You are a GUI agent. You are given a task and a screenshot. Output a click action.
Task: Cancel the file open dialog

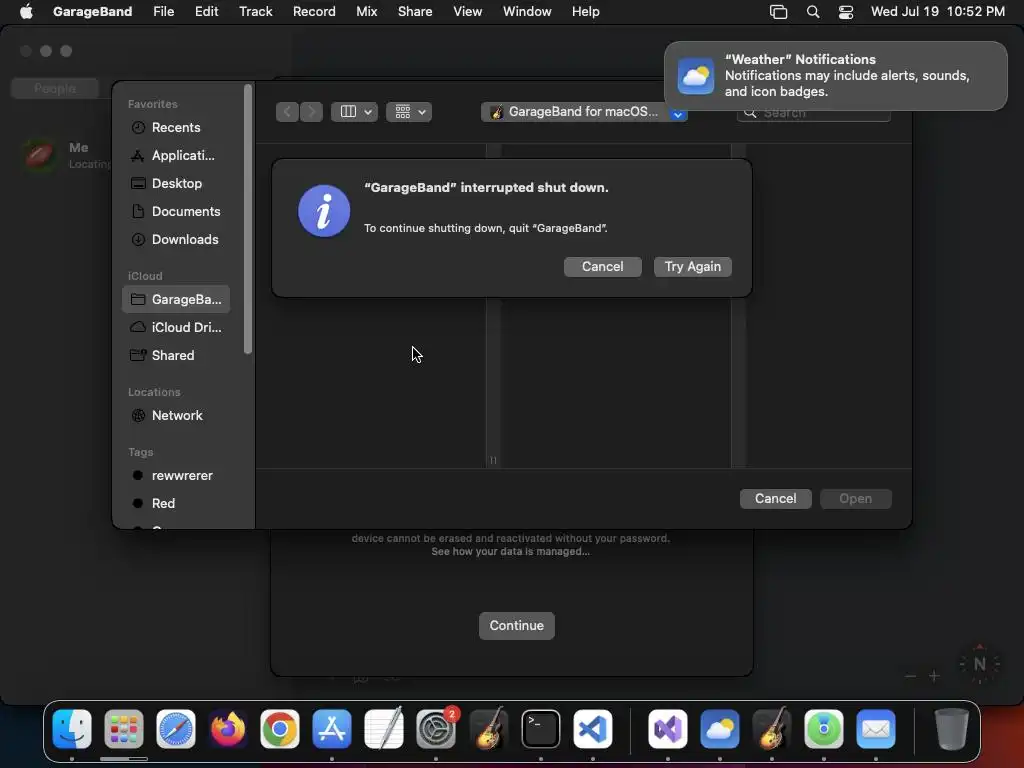775,498
